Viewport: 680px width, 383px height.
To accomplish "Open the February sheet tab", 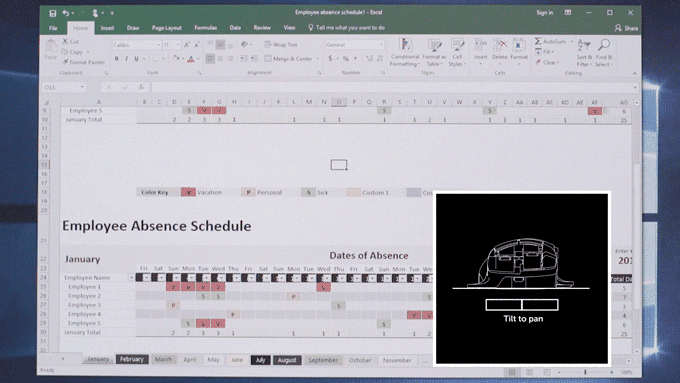I will tap(132, 359).
